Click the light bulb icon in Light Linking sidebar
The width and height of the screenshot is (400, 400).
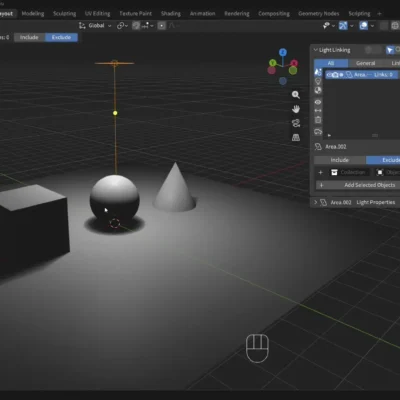pyautogui.click(x=318, y=81)
